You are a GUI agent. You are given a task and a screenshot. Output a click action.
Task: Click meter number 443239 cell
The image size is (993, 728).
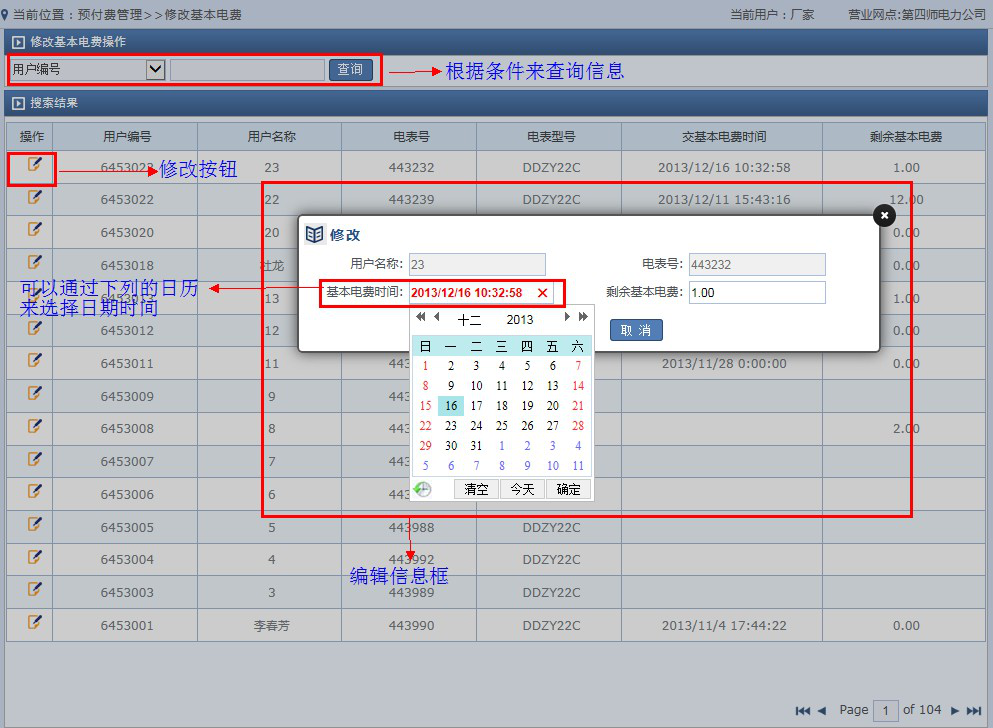[x=411, y=199]
